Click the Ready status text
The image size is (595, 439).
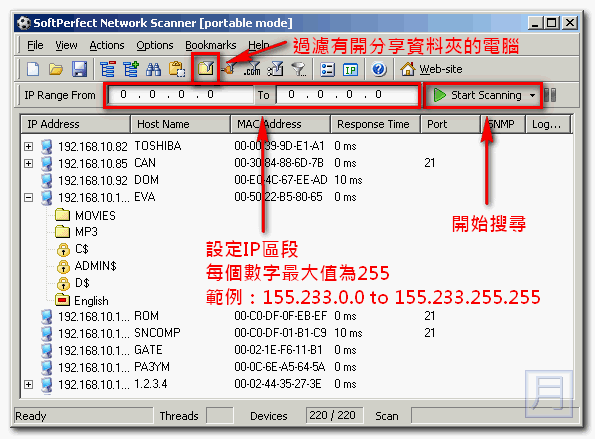31,416
